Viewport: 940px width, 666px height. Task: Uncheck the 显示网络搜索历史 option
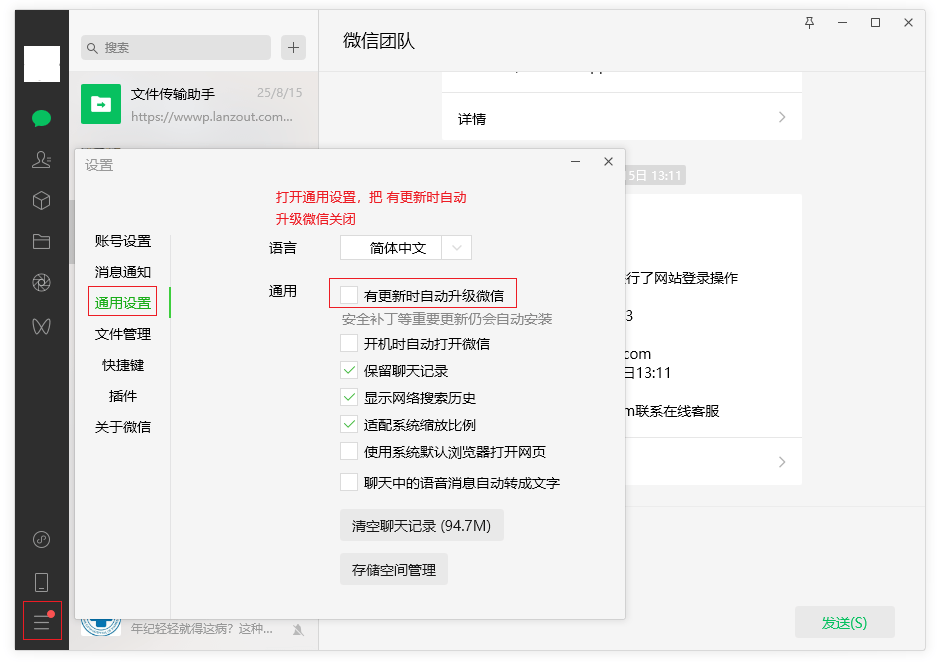pos(348,397)
